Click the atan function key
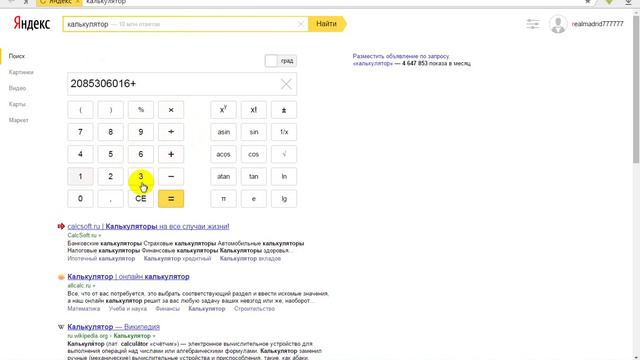Viewport: 640px width, 360px height. coord(223,176)
